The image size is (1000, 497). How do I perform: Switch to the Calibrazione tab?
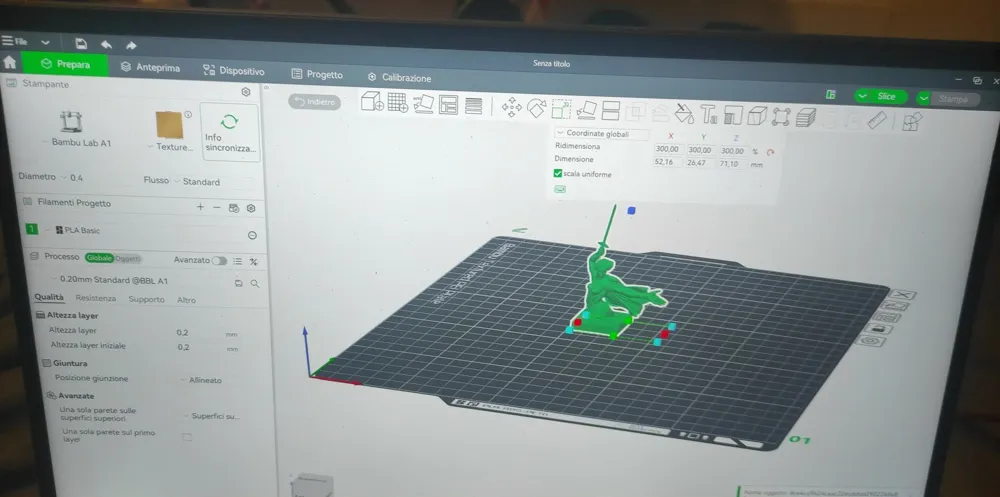click(x=400, y=78)
